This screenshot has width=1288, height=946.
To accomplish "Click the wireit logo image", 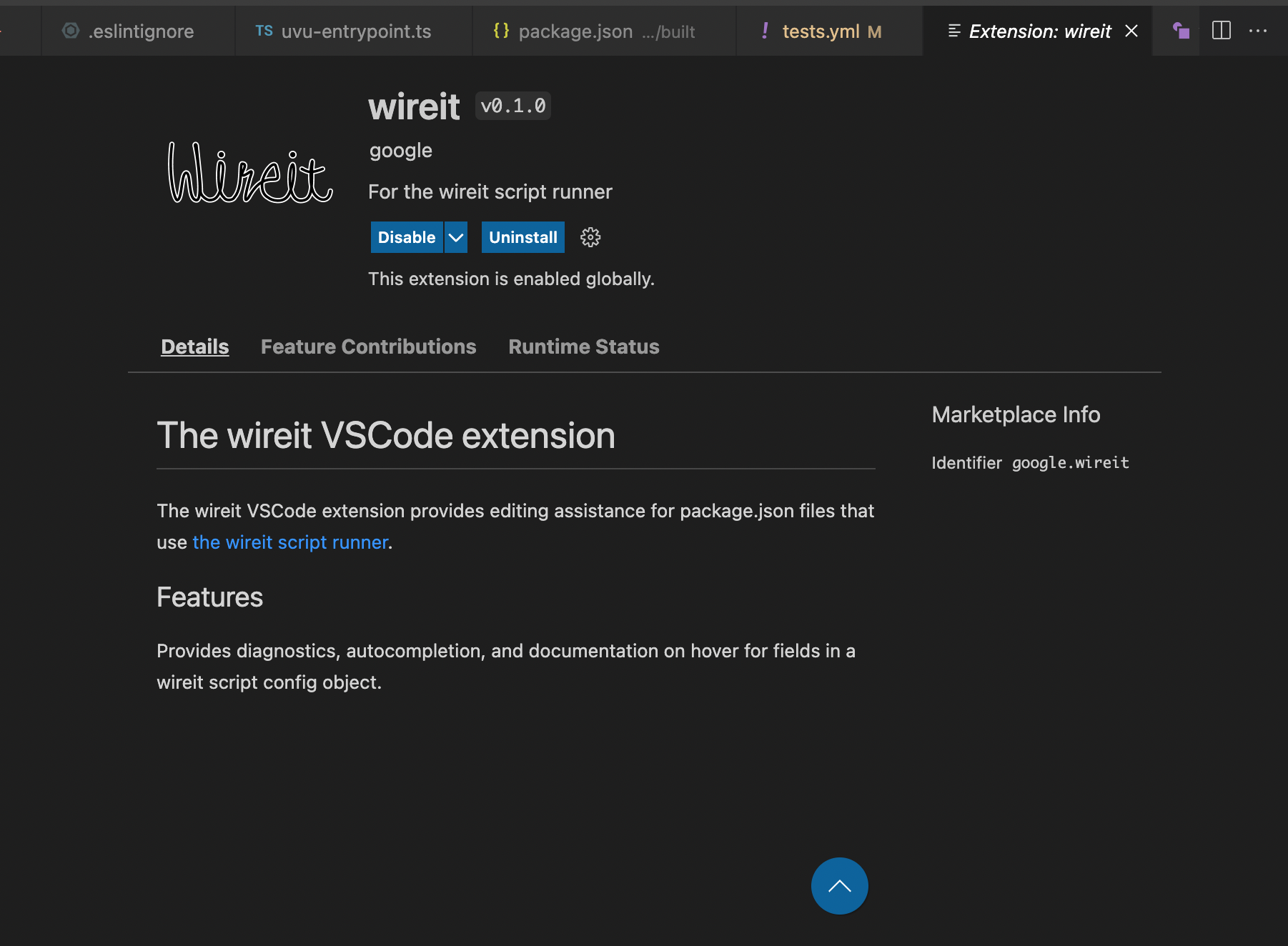I will point(250,172).
